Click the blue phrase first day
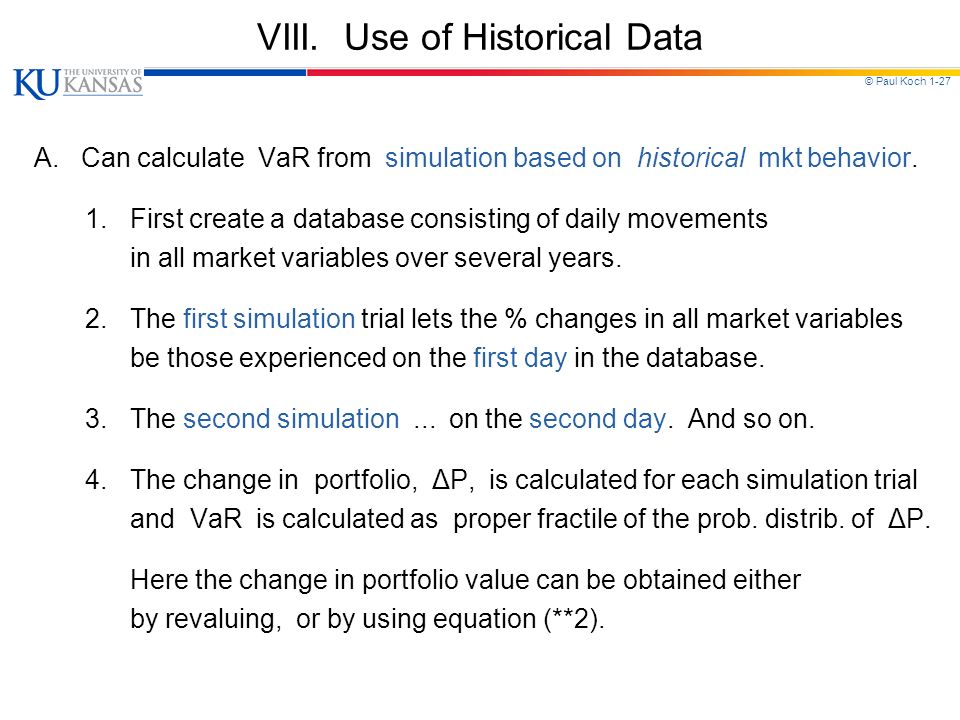The width and height of the screenshot is (960, 720). point(520,358)
